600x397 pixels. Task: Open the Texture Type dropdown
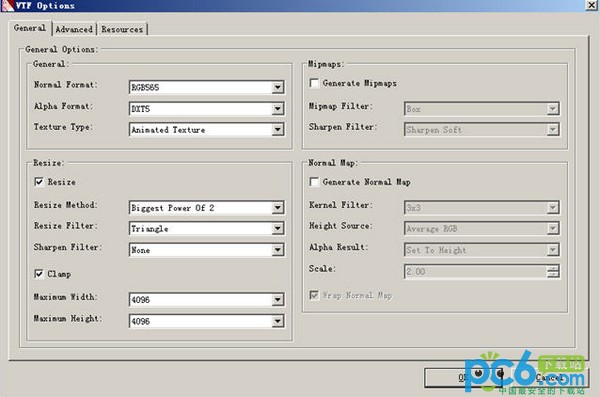tap(207, 130)
